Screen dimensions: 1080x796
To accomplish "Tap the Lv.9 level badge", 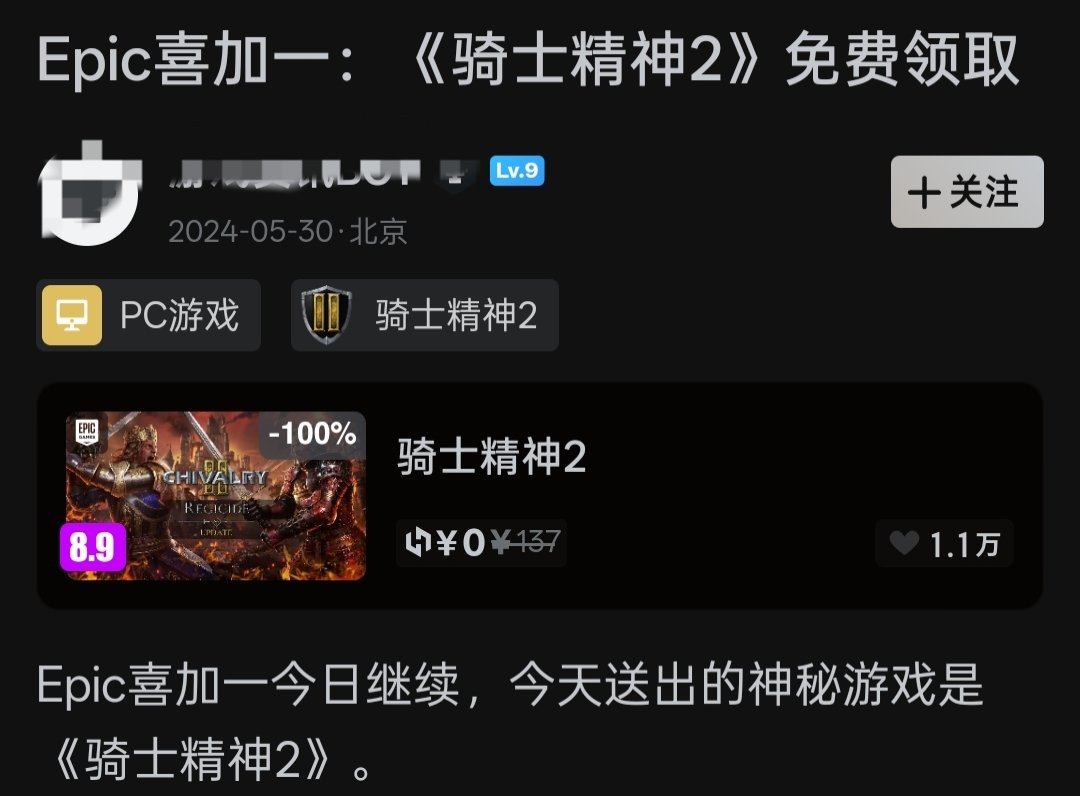I will [517, 170].
